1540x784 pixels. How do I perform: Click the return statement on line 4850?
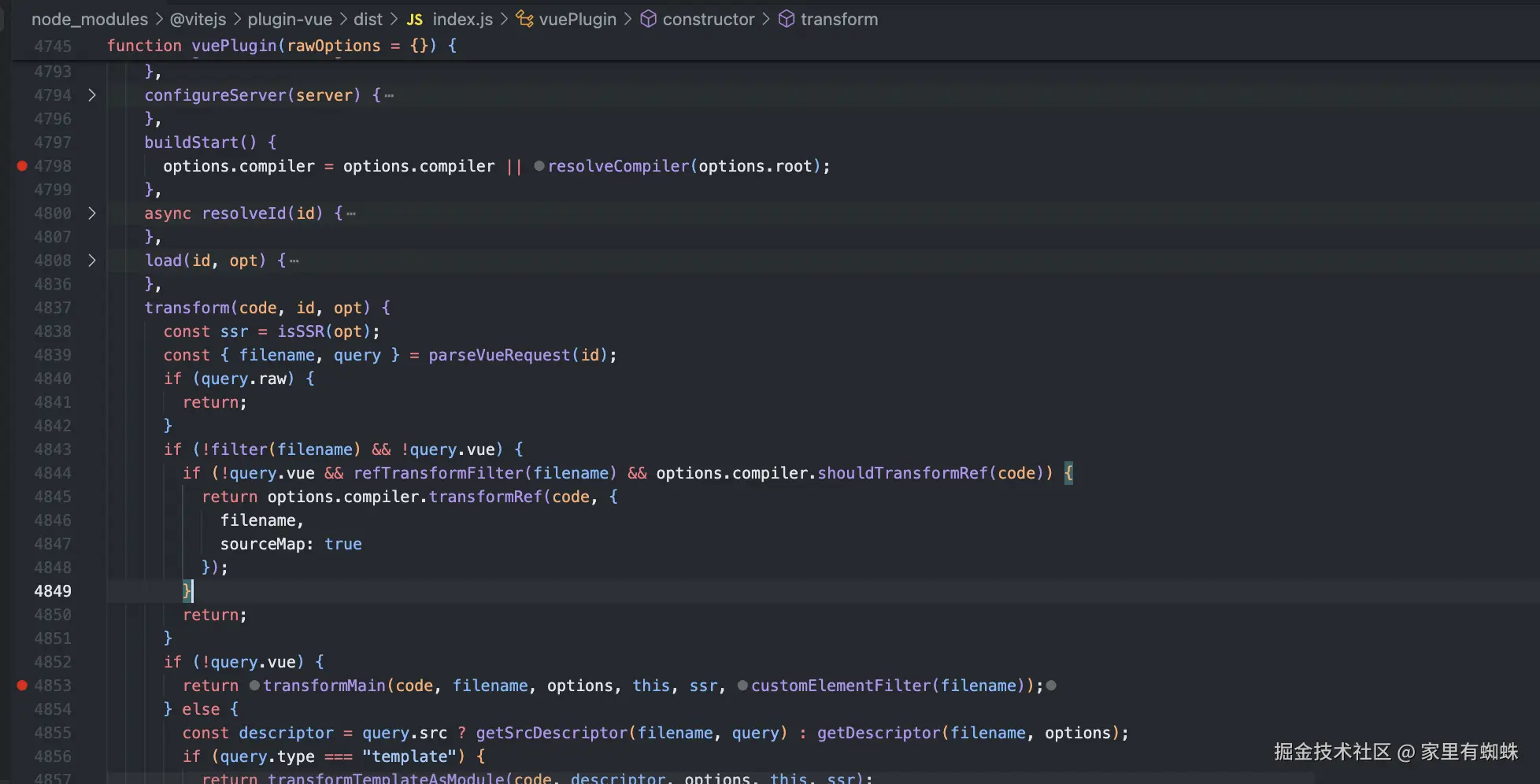215,615
